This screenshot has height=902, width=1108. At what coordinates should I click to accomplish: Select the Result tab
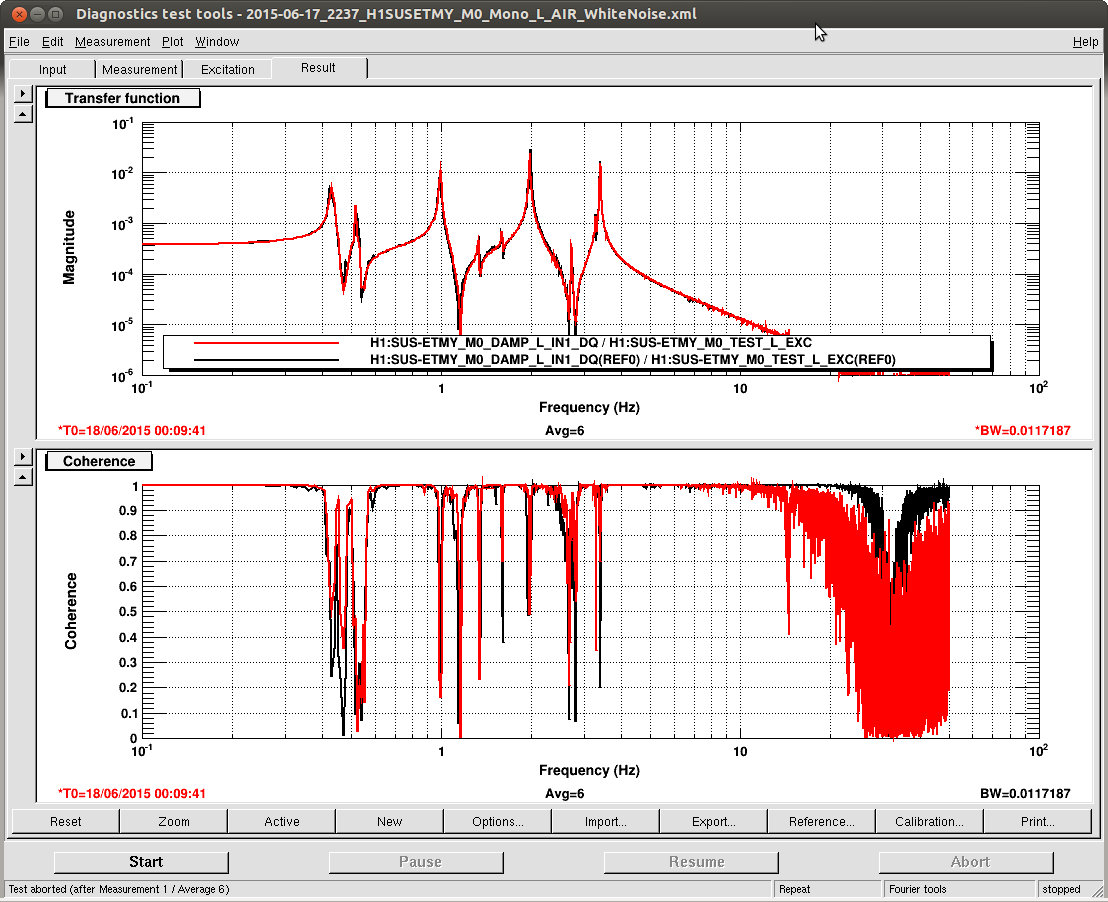point(318,68)
